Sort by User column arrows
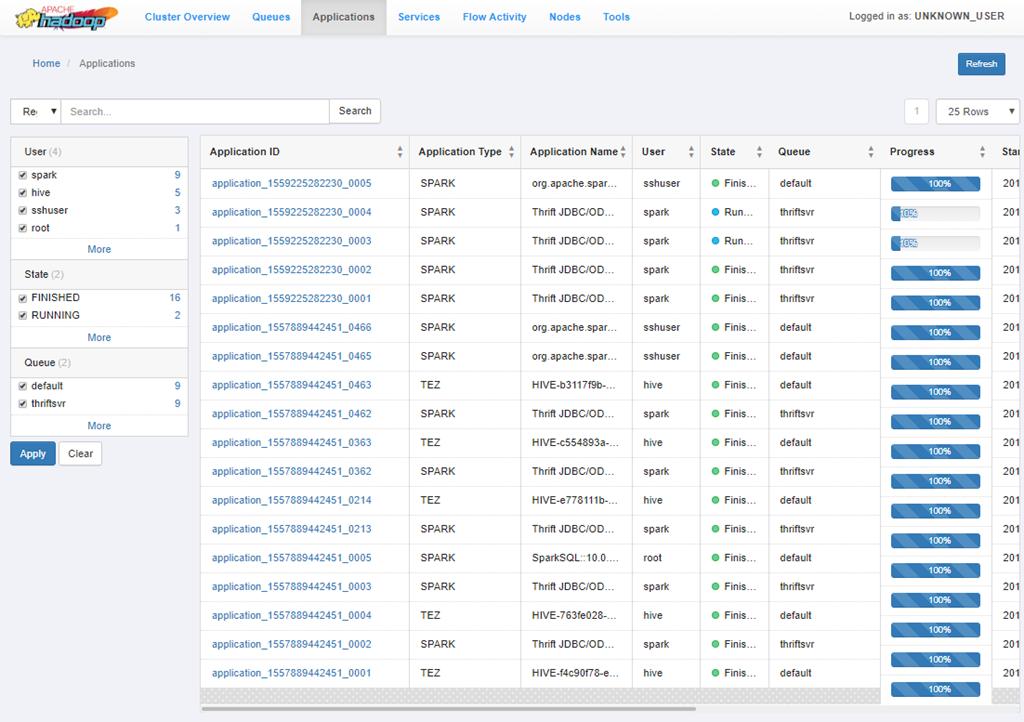1024x722 pixels. (691, 152)
